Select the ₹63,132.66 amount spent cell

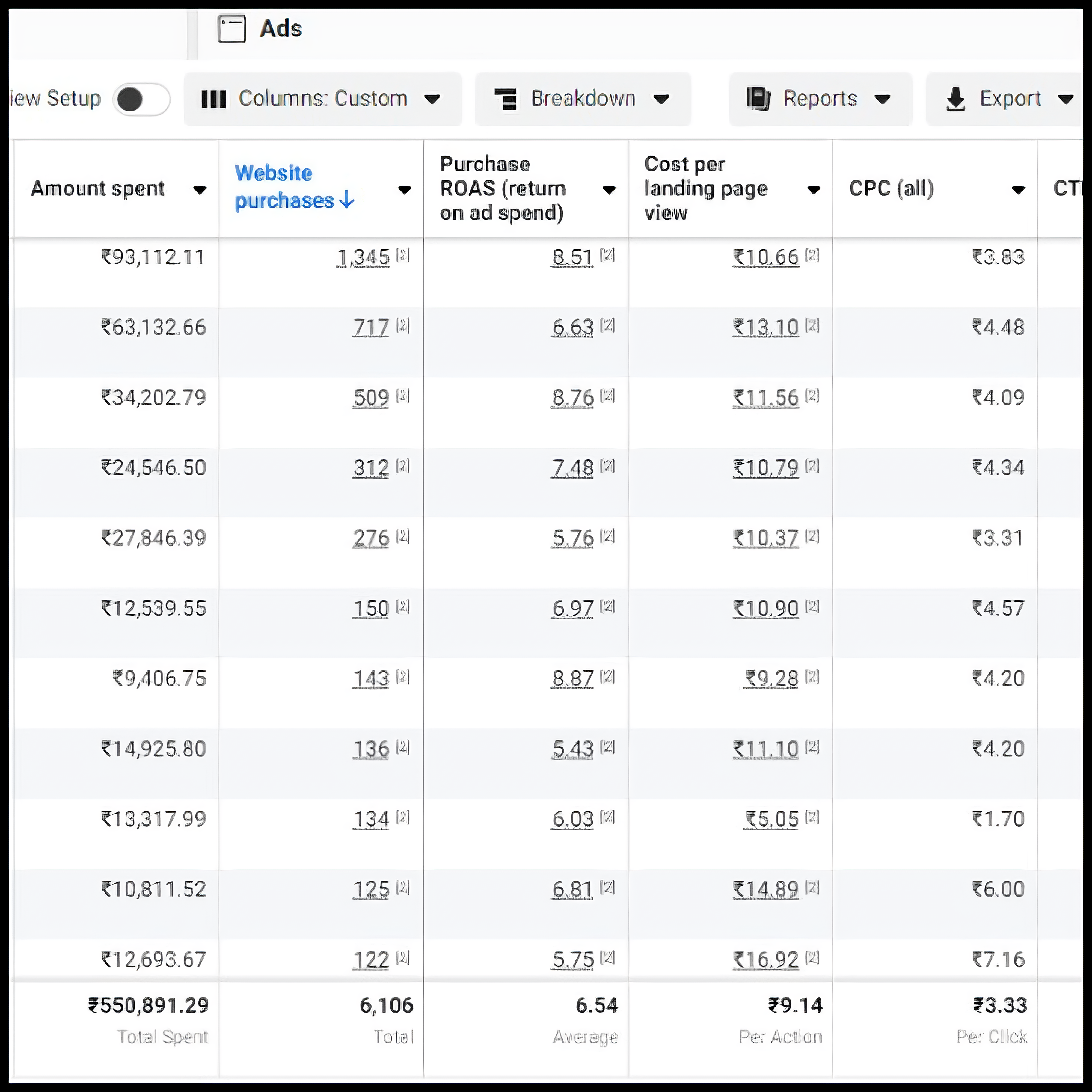pyautogui.click(x=153, y=328)
